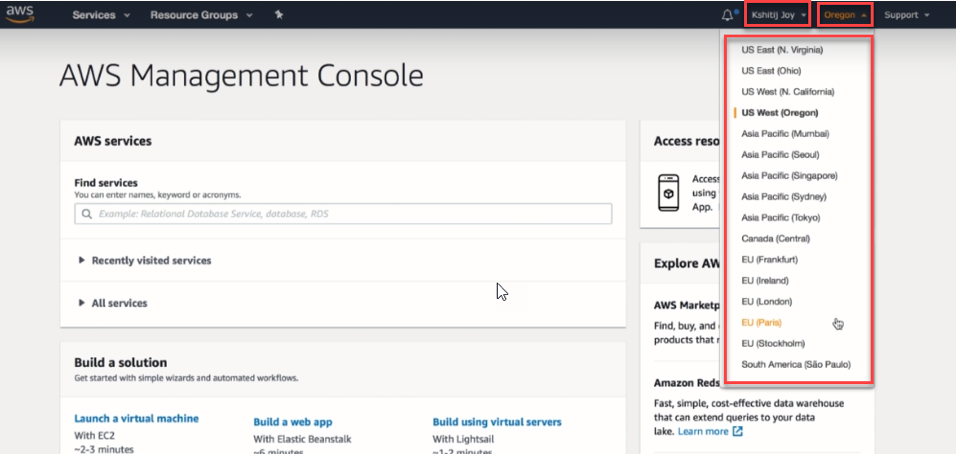Select US East (Ohio) region
This screenshot has width=956, height=454.
(x=771, y=71)
